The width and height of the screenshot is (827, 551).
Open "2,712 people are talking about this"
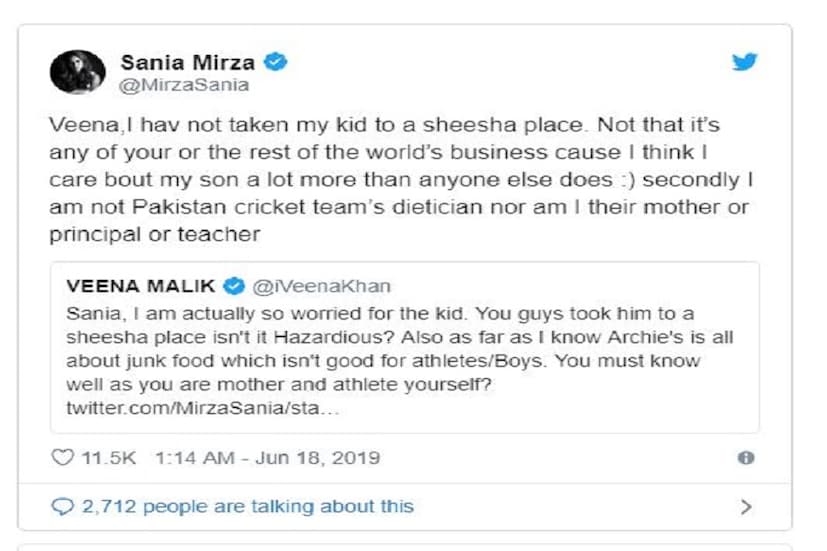tap(247, 507)
